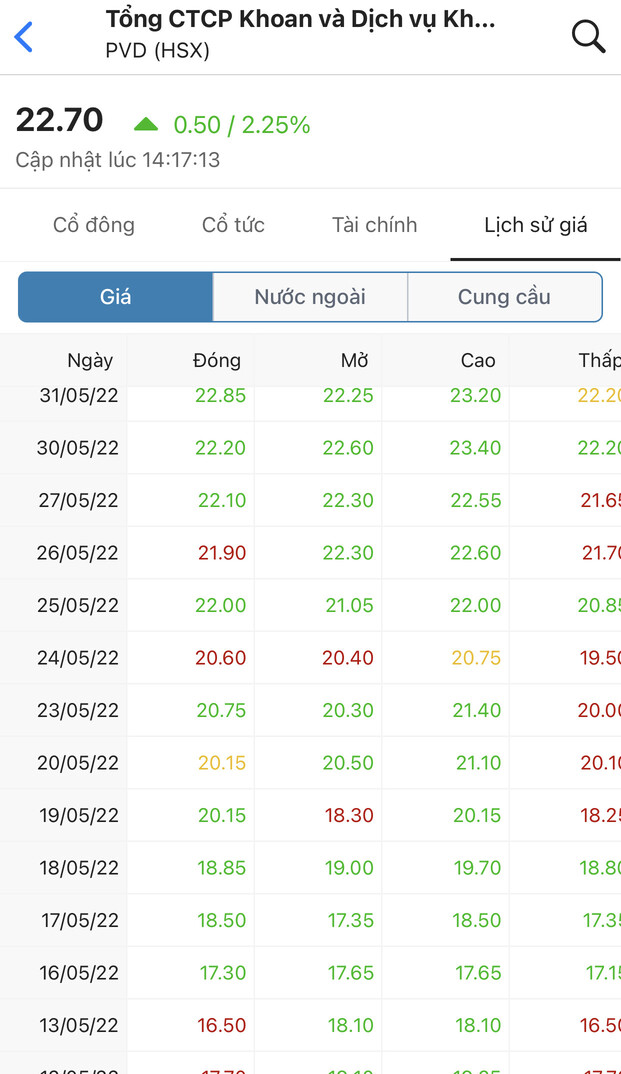Select the Giá segment
Viewport: 621px width, 1074px height.
[x=116, y=297]
